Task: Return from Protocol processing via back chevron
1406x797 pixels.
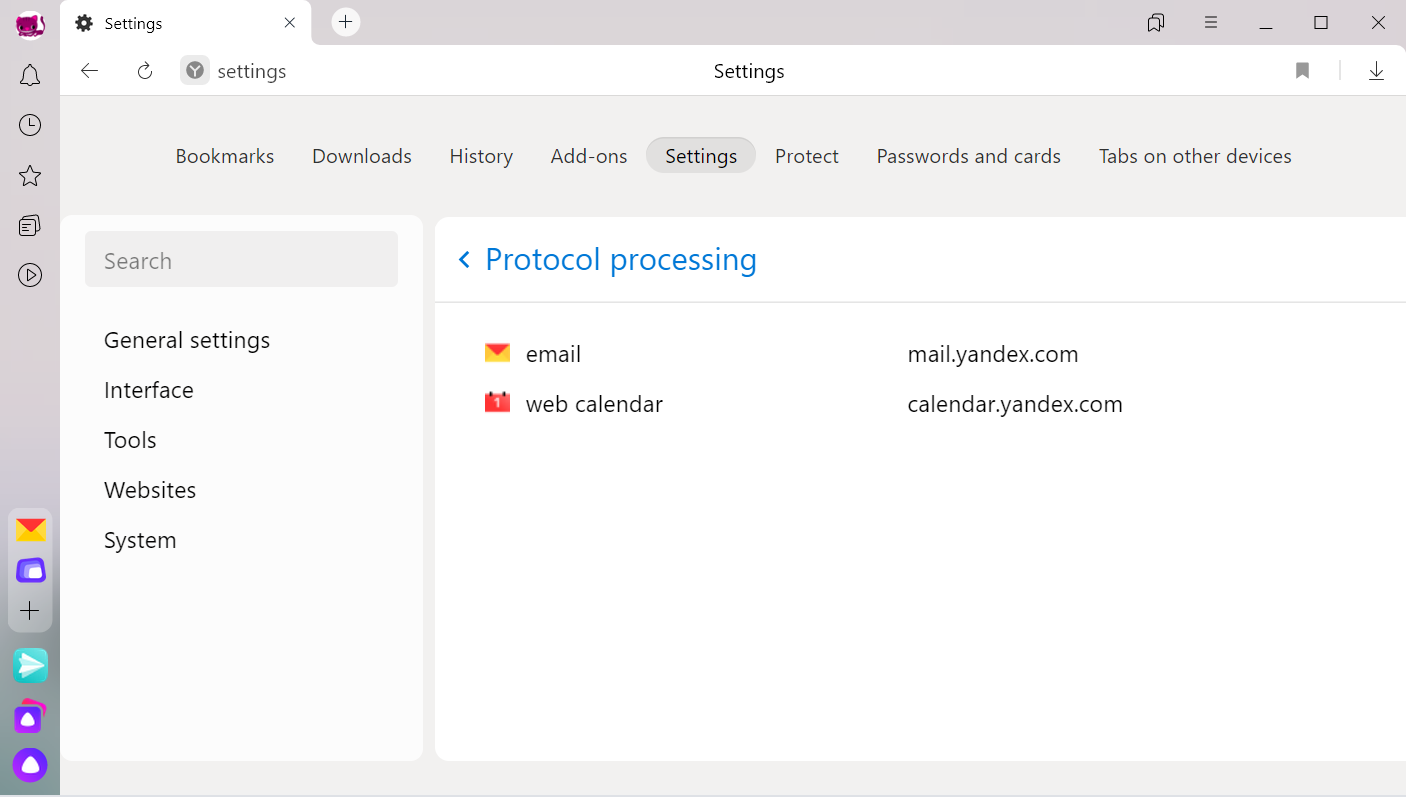Action: click(464, 260)
